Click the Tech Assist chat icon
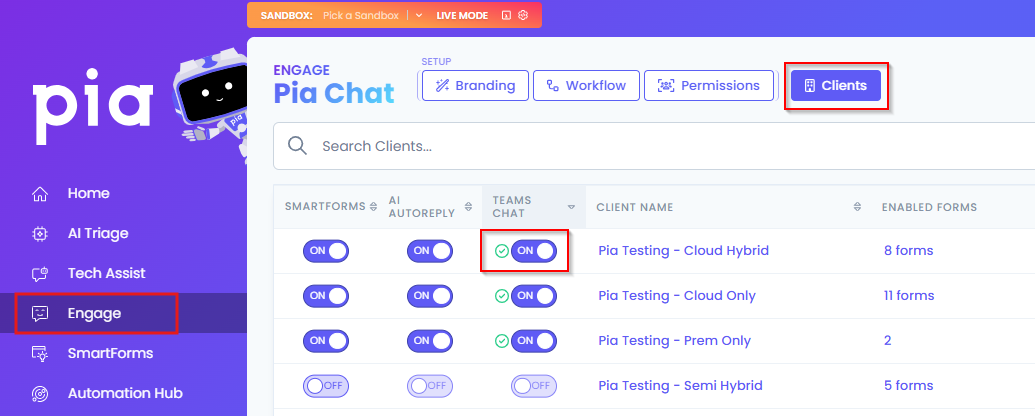Image resolution: width=1035 pixels, height=416 pixels. (x=40, y=273)
